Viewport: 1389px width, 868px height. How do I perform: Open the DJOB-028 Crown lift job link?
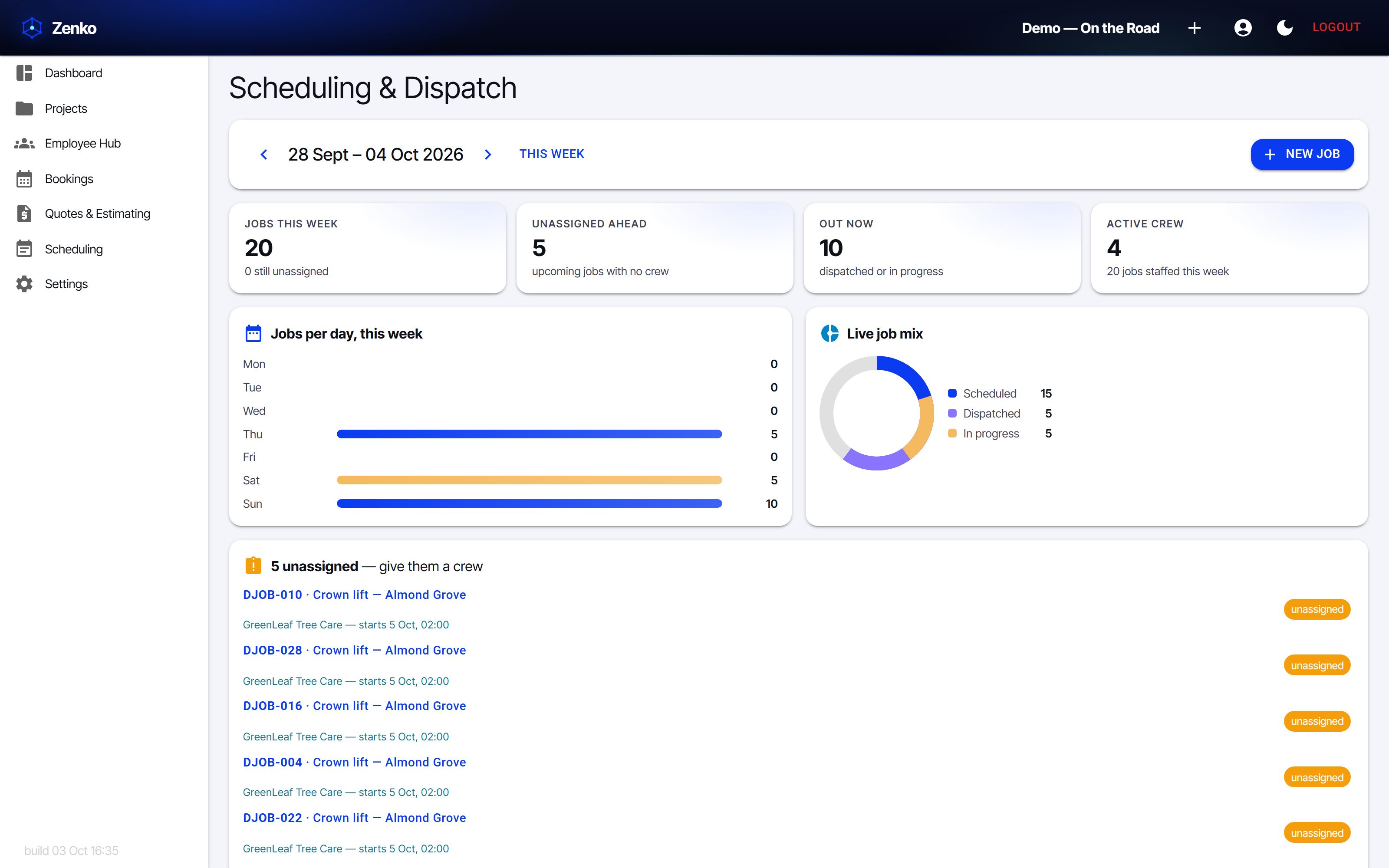coord(354,651)
